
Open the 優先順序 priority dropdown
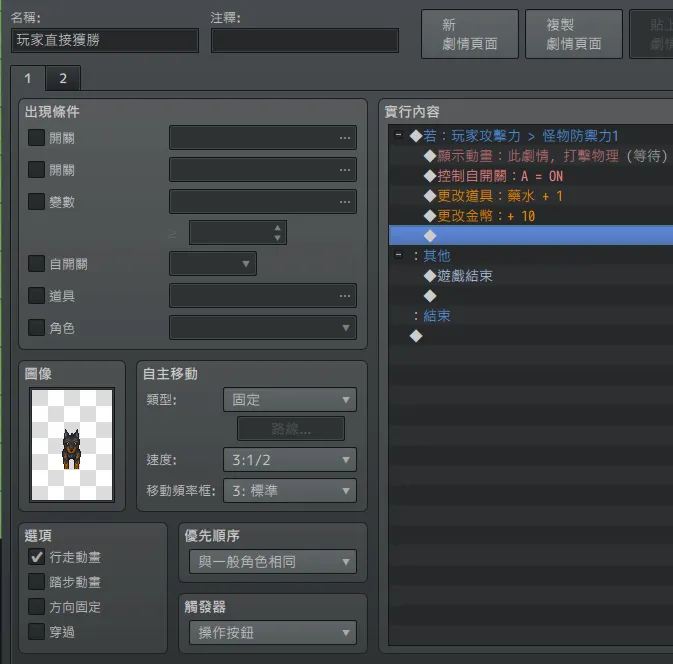pyautogui.click(x=272, y=562)
